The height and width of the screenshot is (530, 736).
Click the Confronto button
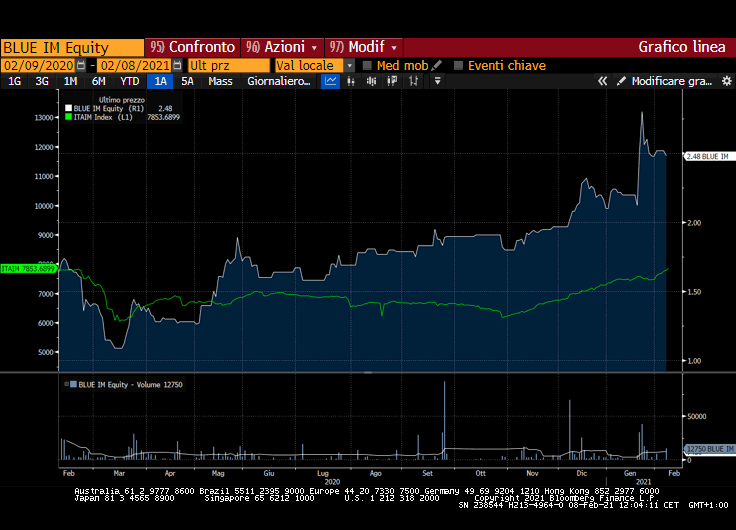(x=192, y=47)
